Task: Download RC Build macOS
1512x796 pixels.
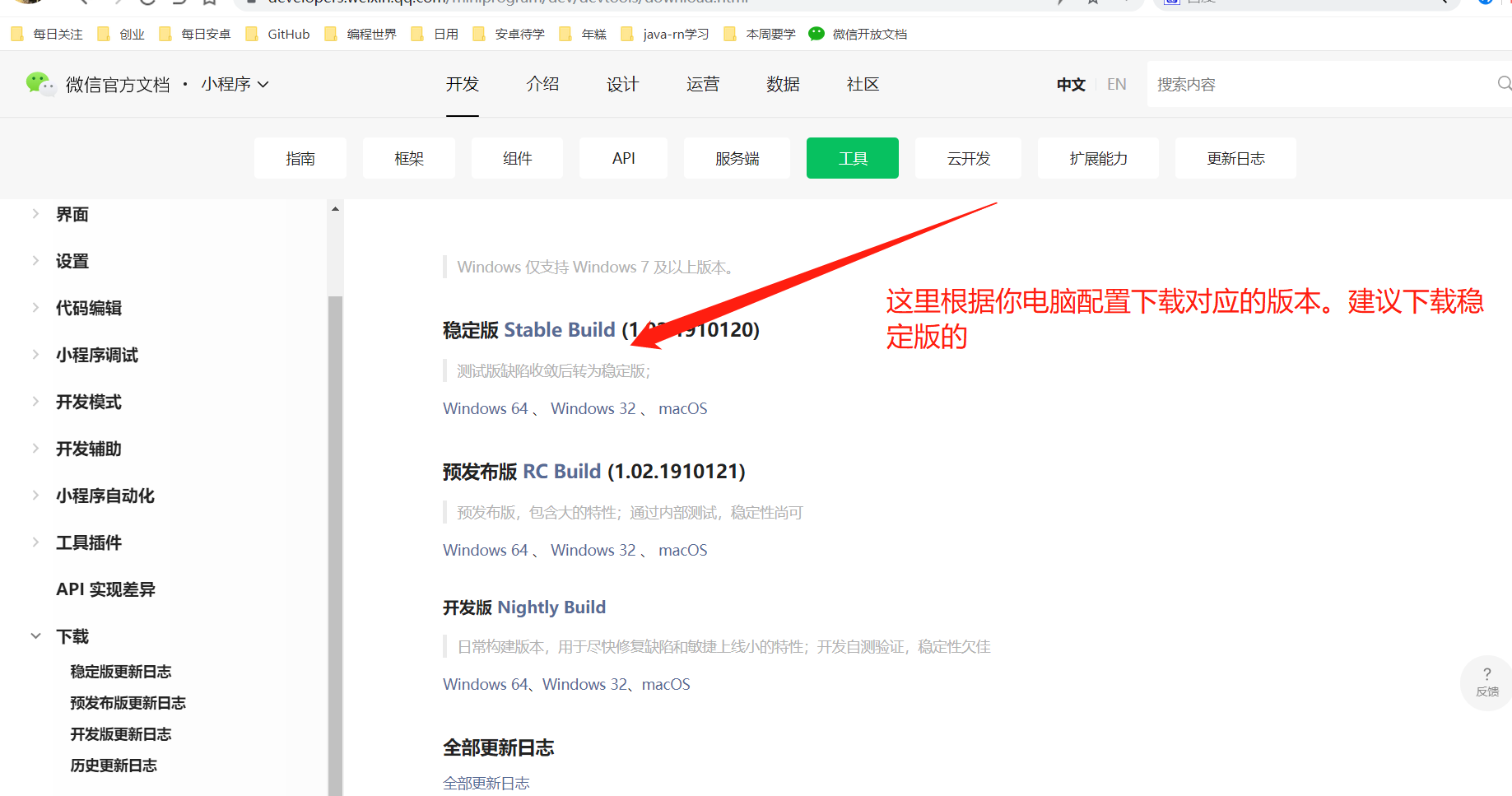Action: (683, 550)
